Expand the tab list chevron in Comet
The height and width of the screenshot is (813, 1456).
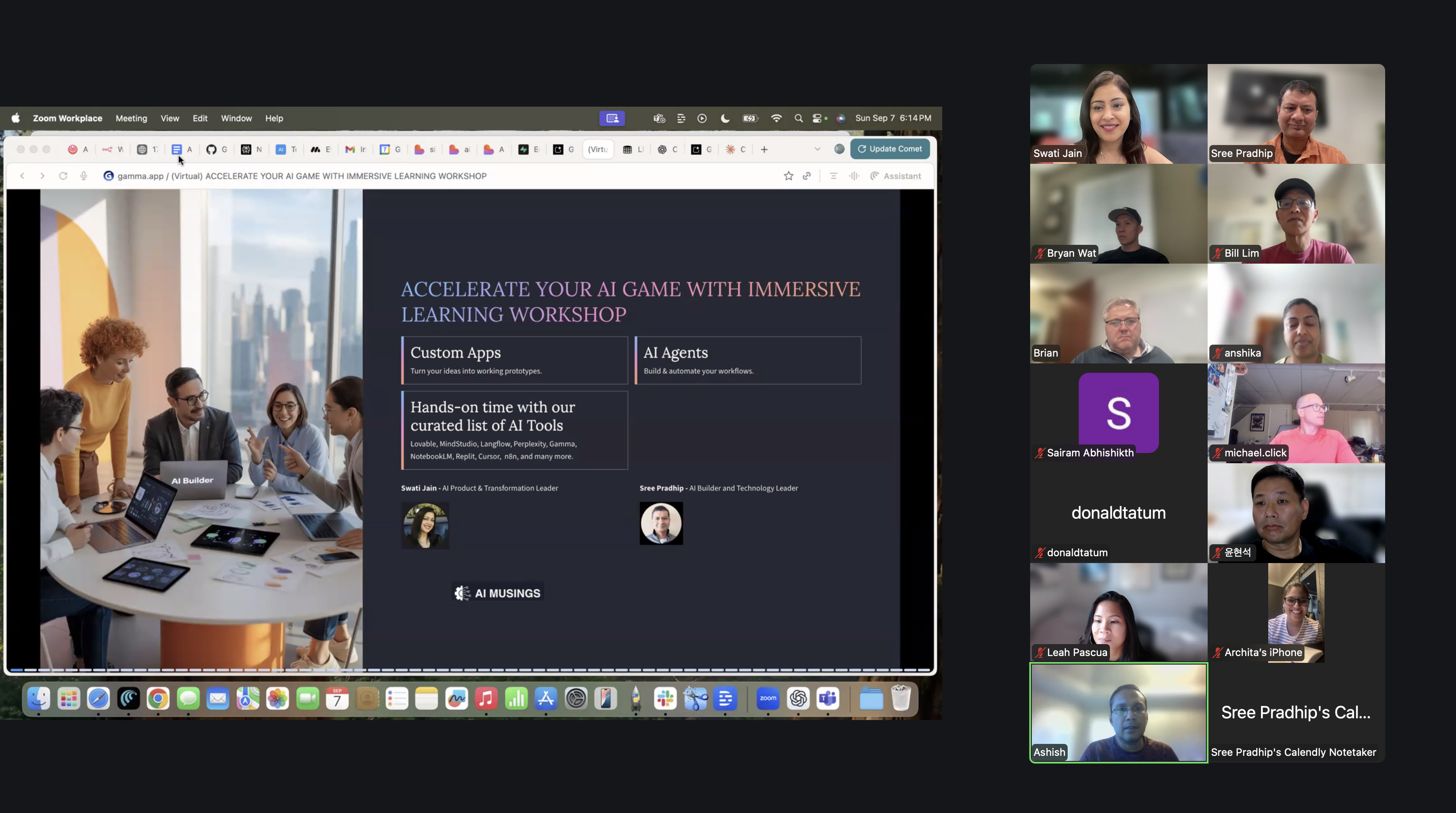pyautogui.click(x=817, y=149)
